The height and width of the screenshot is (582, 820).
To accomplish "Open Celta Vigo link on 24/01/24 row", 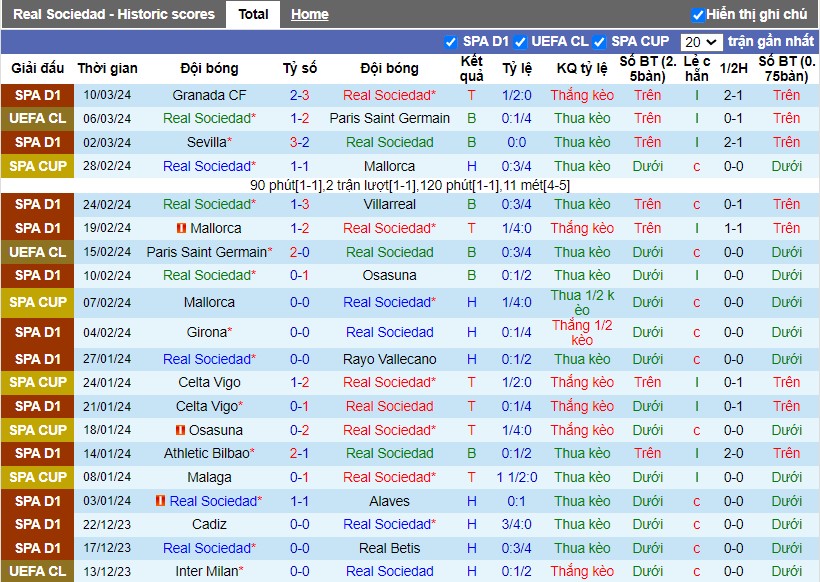I will (209, 382).
